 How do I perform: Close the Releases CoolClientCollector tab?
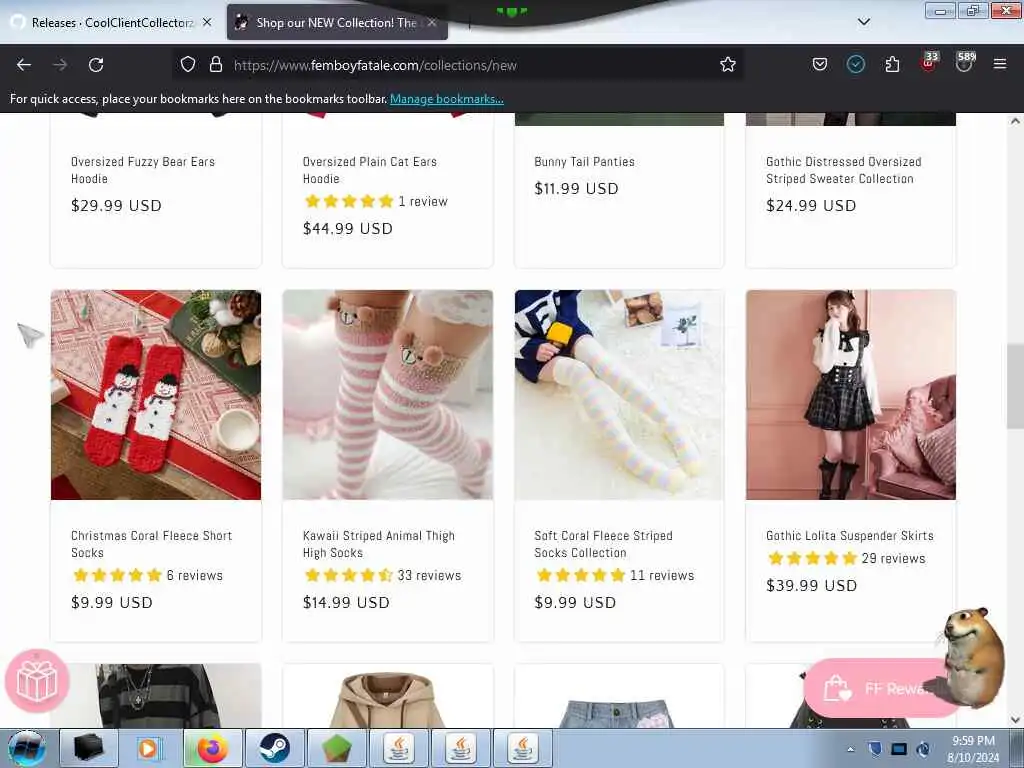tap(207, 22)
